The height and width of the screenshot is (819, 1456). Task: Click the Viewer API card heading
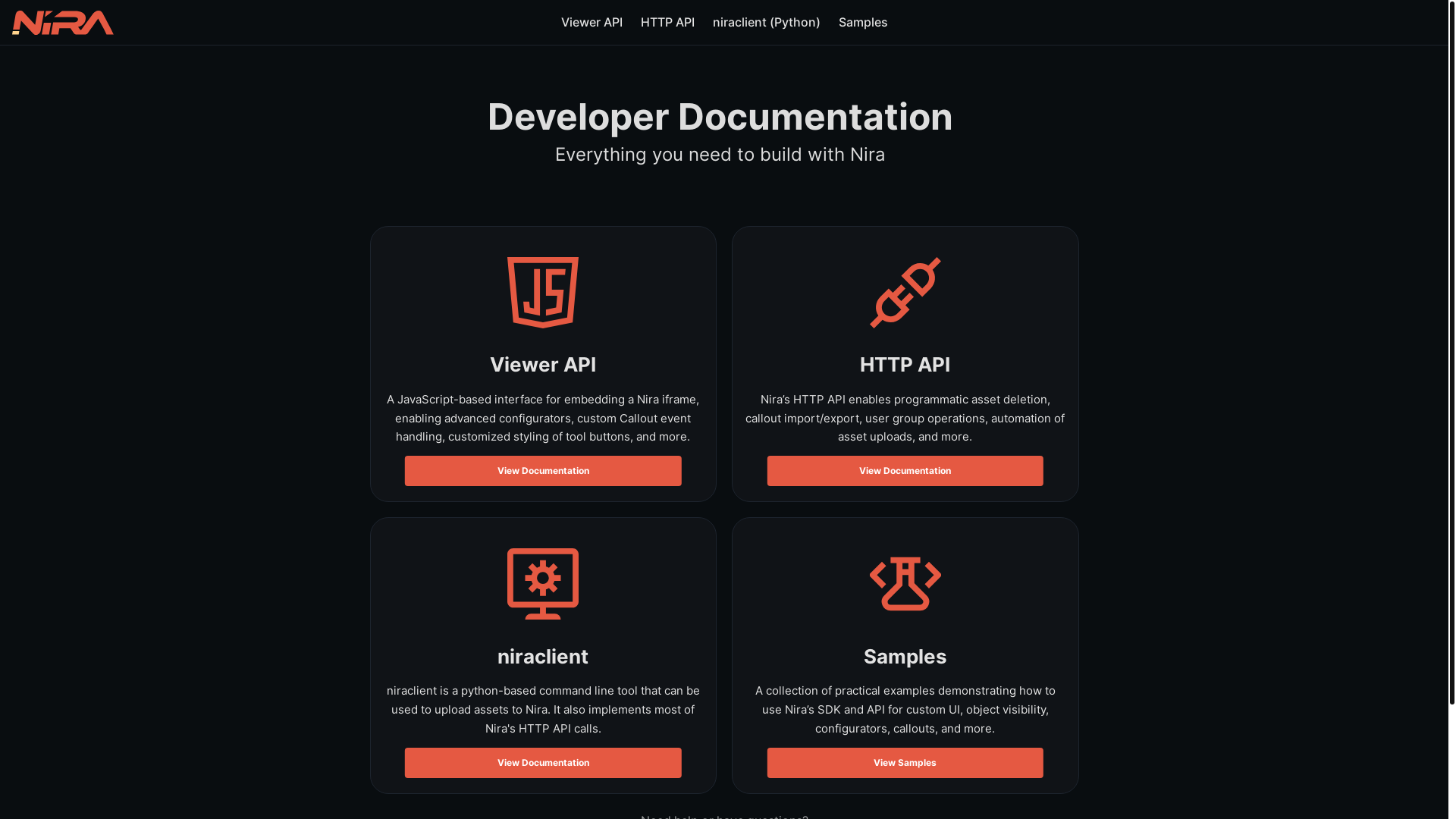click(x=543, y=365)
